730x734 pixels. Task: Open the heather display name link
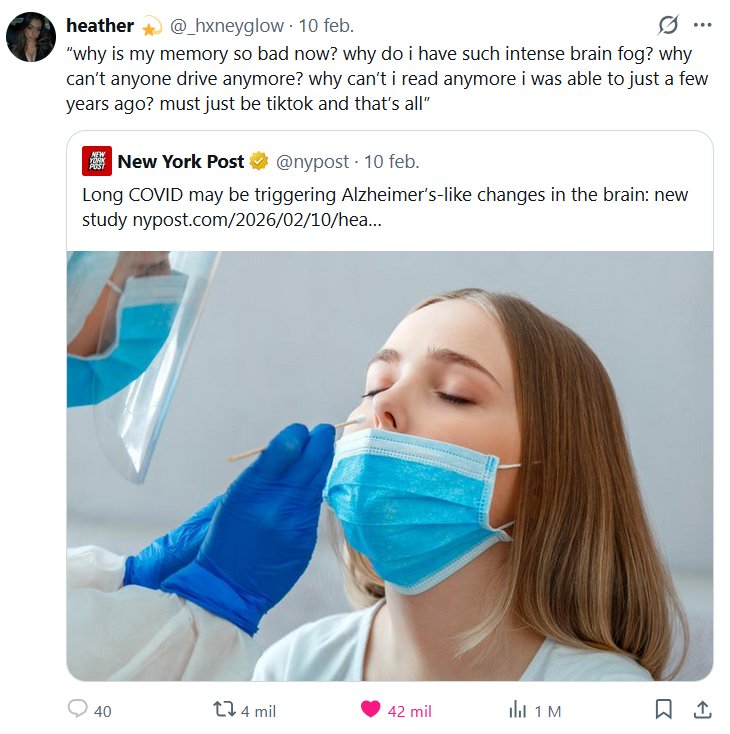pyautogui.click(x=100, y=25)
